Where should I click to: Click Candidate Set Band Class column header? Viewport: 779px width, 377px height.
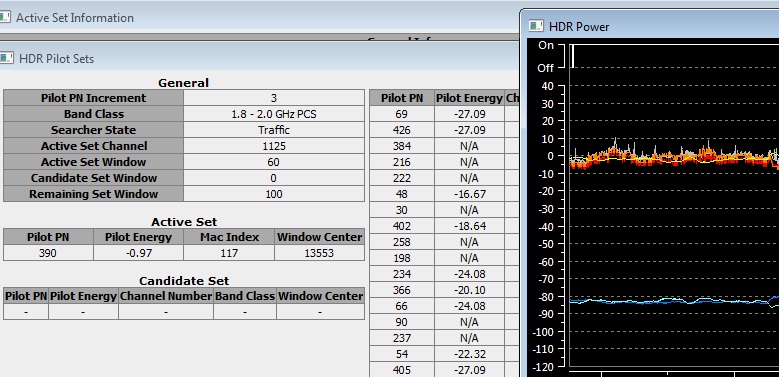pyautogui.click(x=245, y=296)
